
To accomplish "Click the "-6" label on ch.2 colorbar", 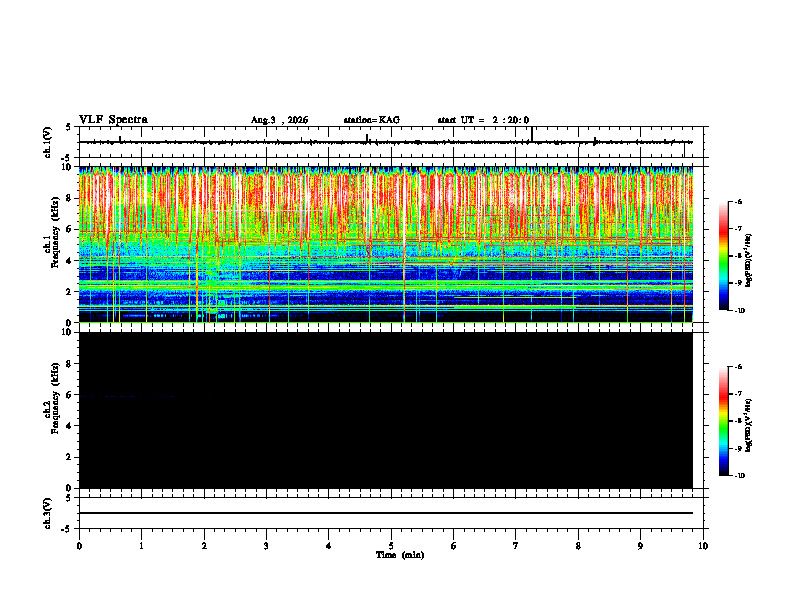I will click(738, 367).
